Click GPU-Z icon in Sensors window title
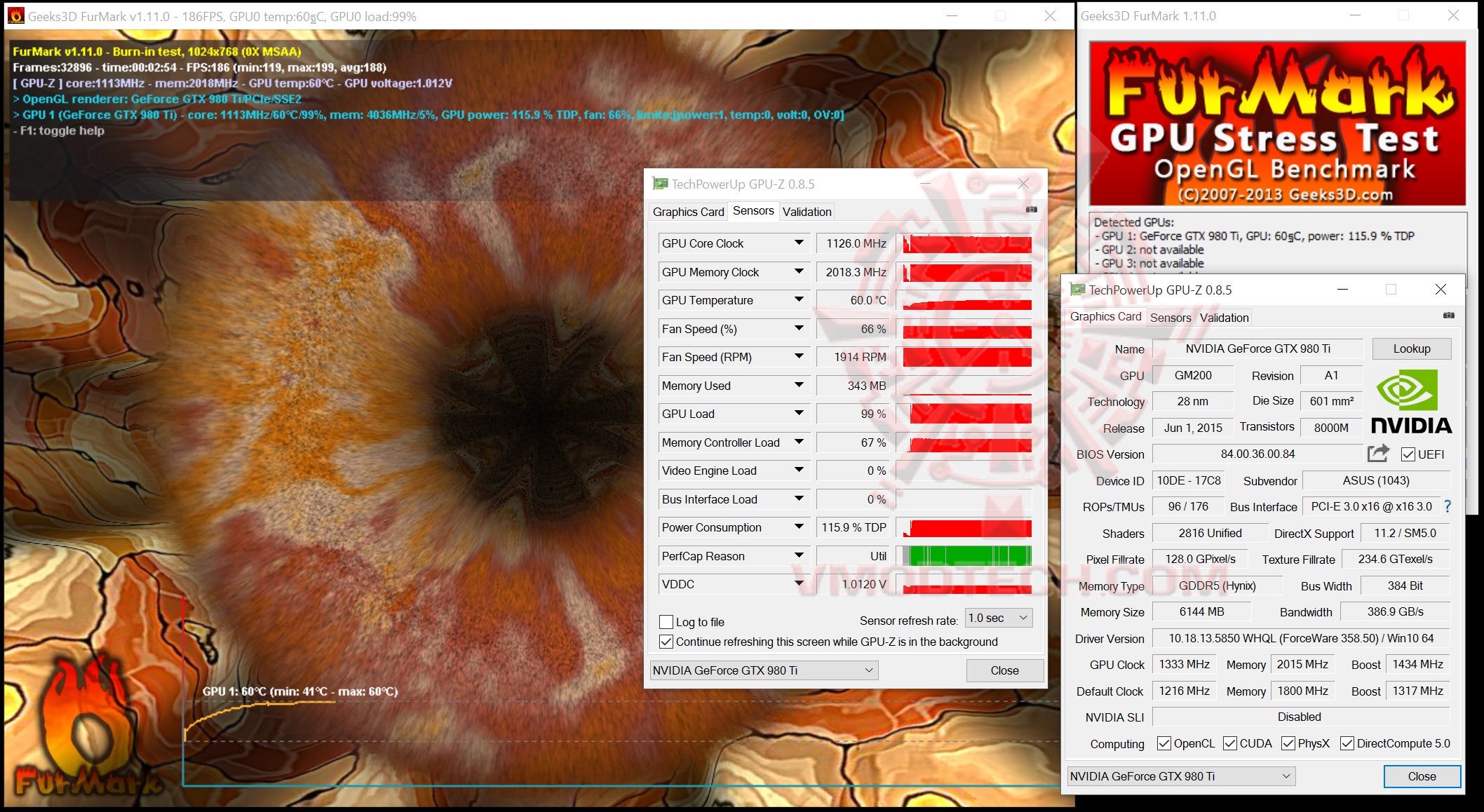Screen dimensions: 1484x812 click(x=660, y=184)
